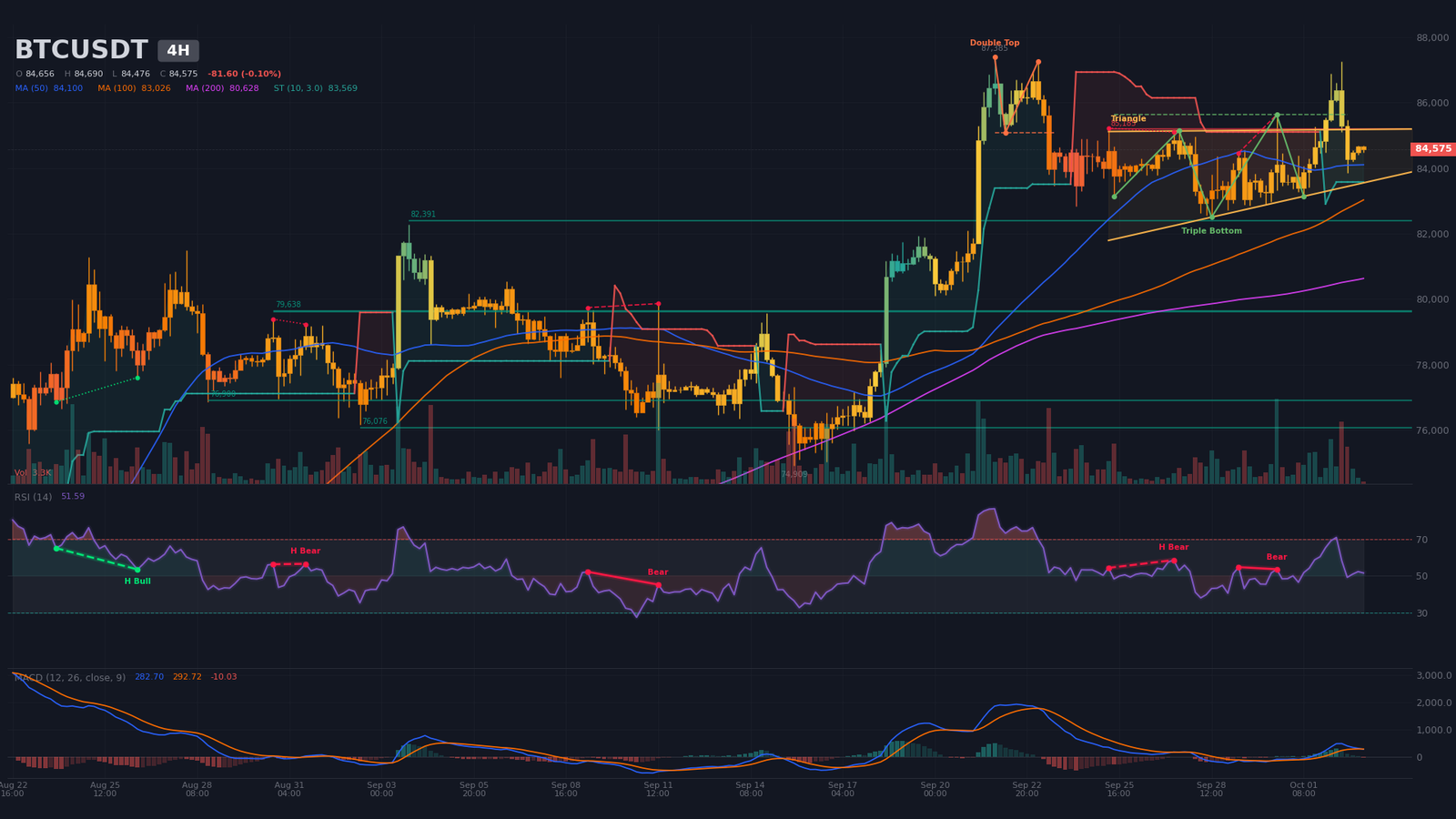This screenshot has height=819, width=1456.
Task: Click the -81.60 (-0.10%) change value
Action: pos(244,74)
